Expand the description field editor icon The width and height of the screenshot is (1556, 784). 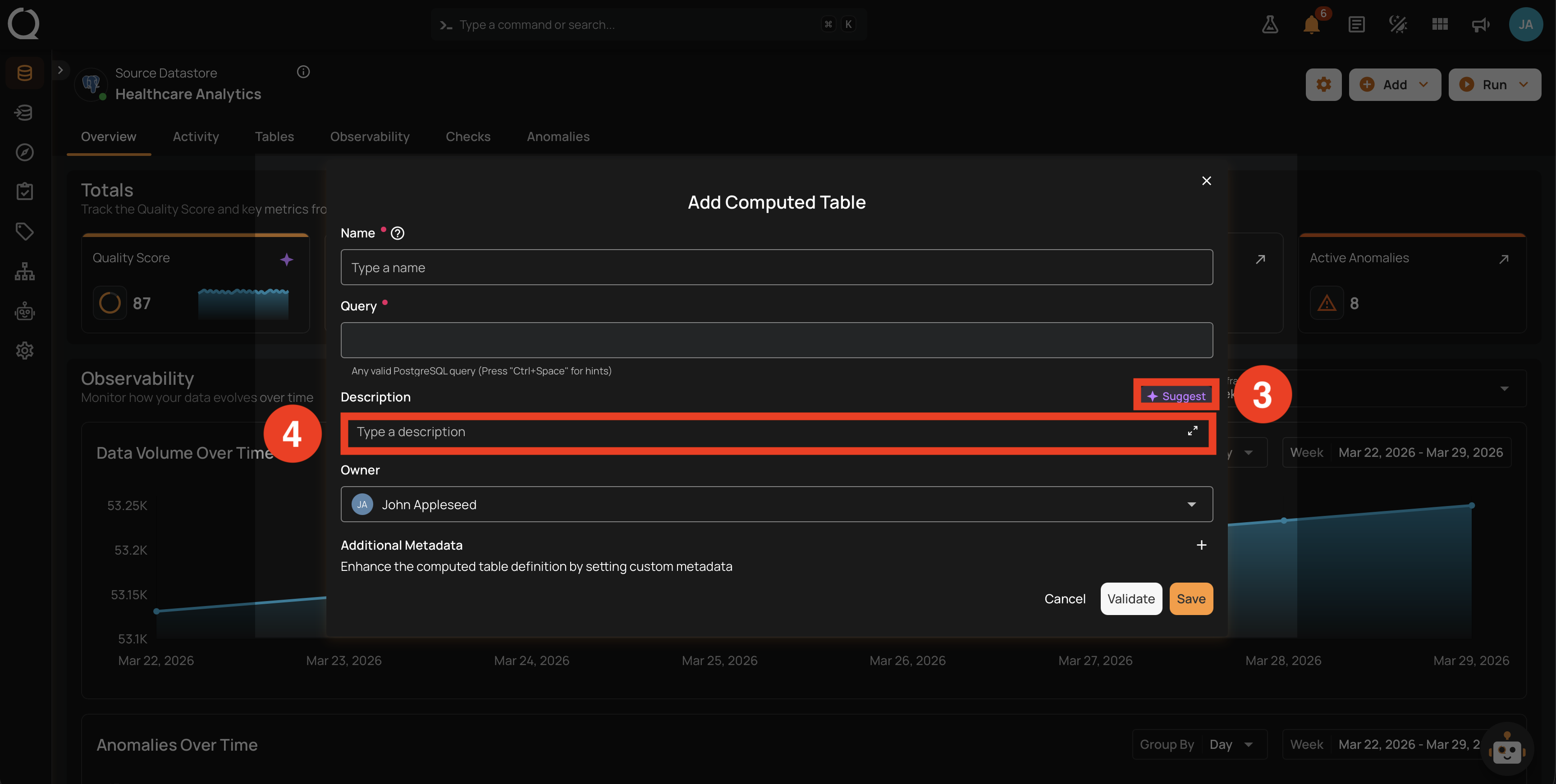[1192, 431]
